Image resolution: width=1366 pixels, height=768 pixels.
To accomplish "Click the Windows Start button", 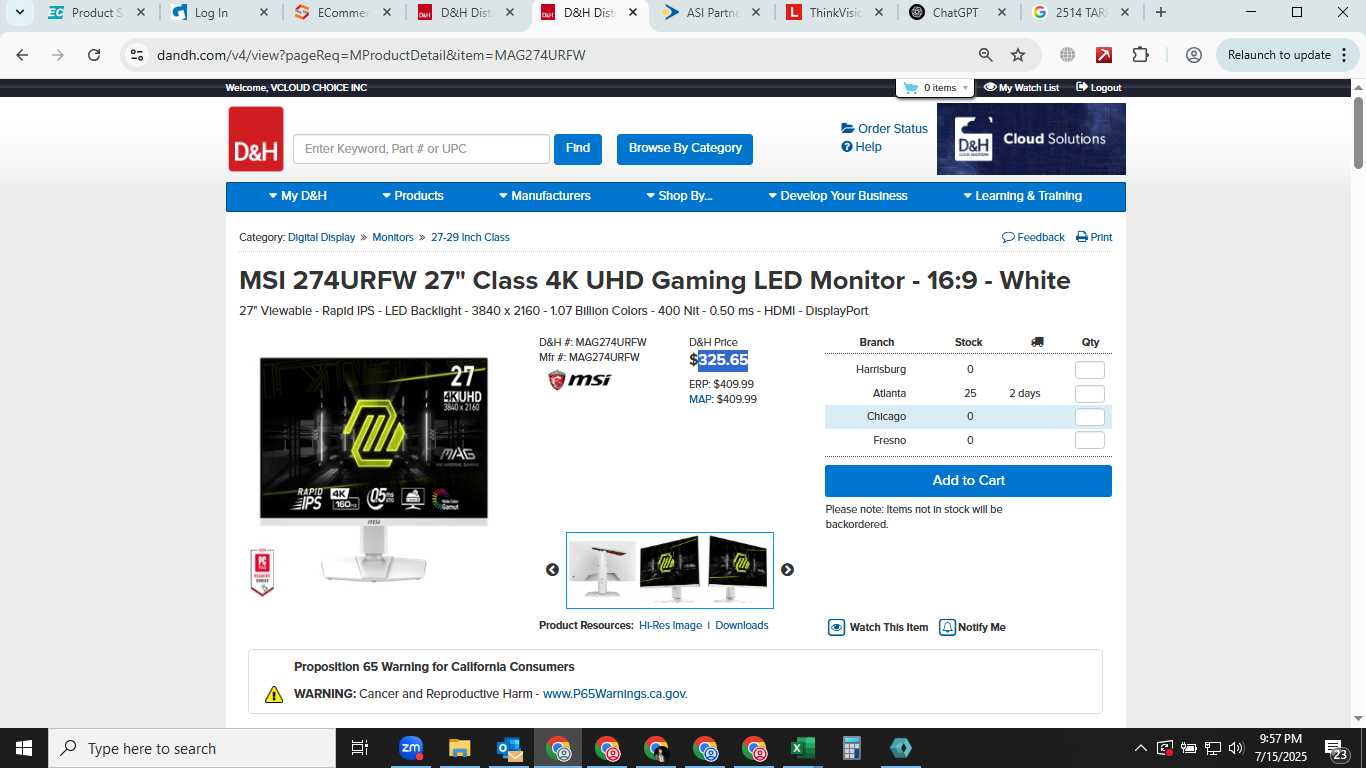I will click(23, 748).
